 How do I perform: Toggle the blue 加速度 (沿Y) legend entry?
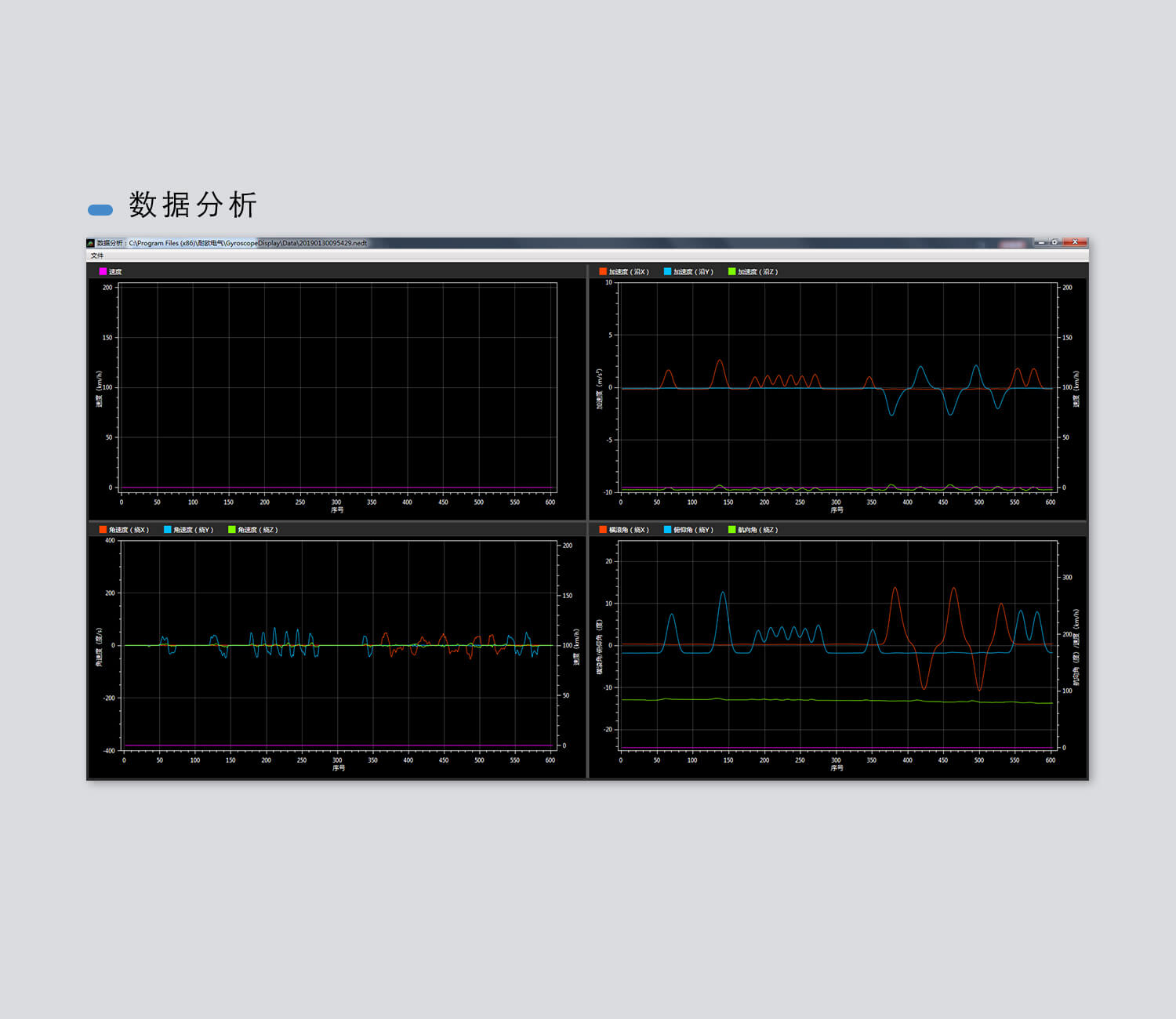tap(688, 272)
